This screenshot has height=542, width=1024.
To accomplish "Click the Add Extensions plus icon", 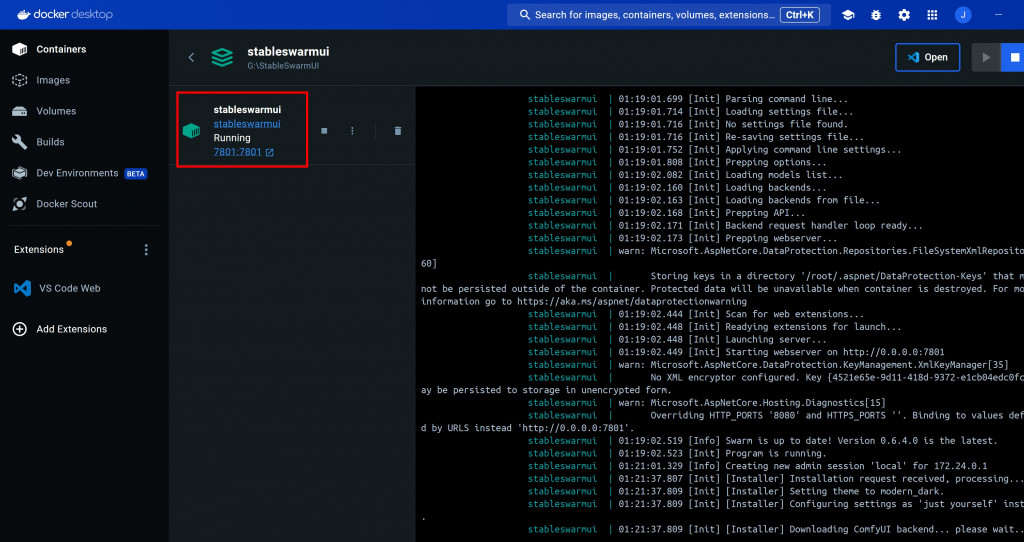I will [20, 329].
